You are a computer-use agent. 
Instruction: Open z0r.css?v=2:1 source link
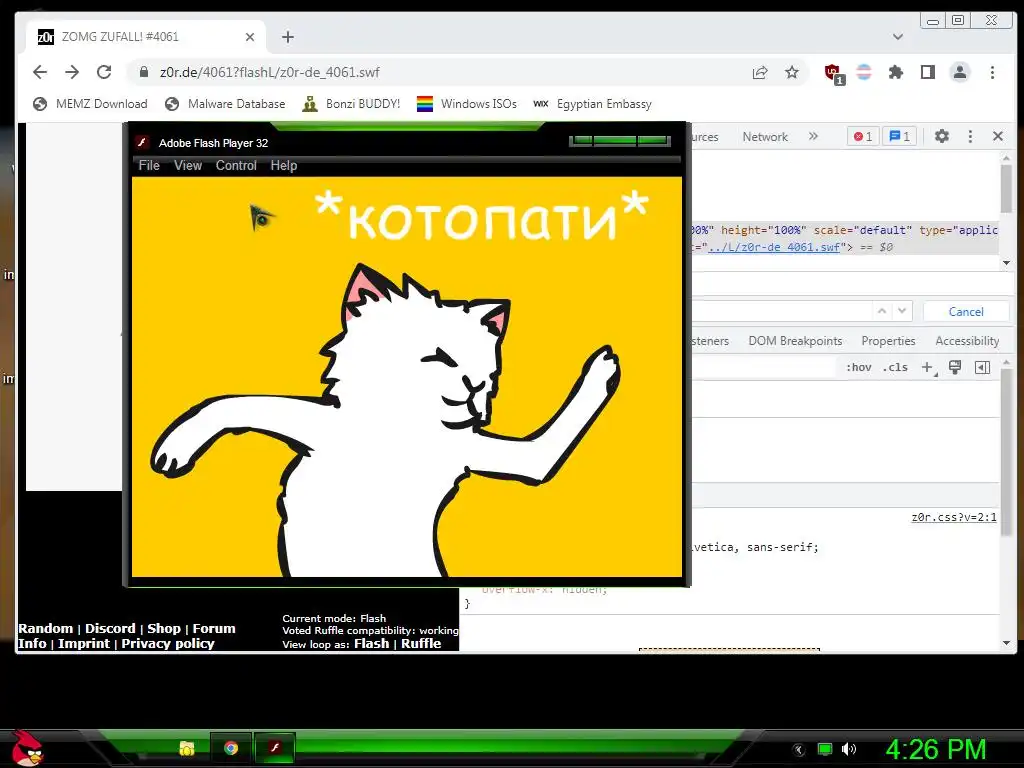pyautogui.click(x=953, y=517)
